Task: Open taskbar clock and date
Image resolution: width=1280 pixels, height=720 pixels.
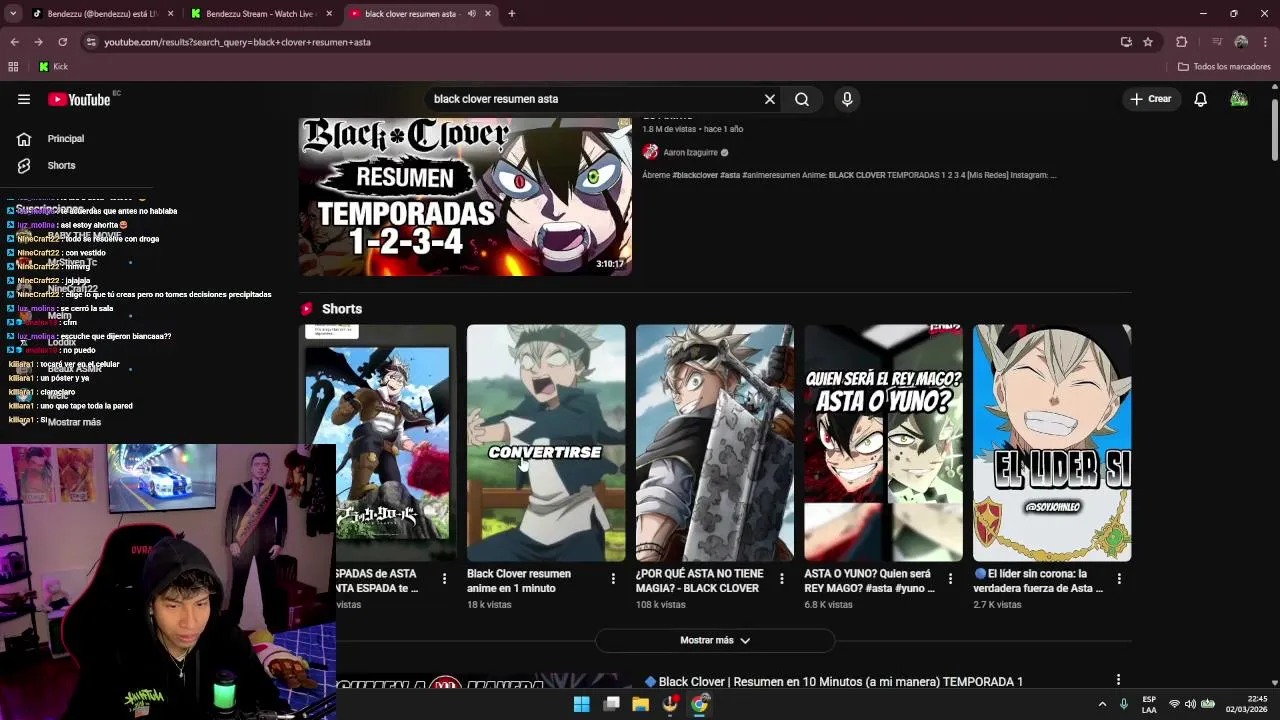Action: pyautogui.click(x=1246, y=704)
